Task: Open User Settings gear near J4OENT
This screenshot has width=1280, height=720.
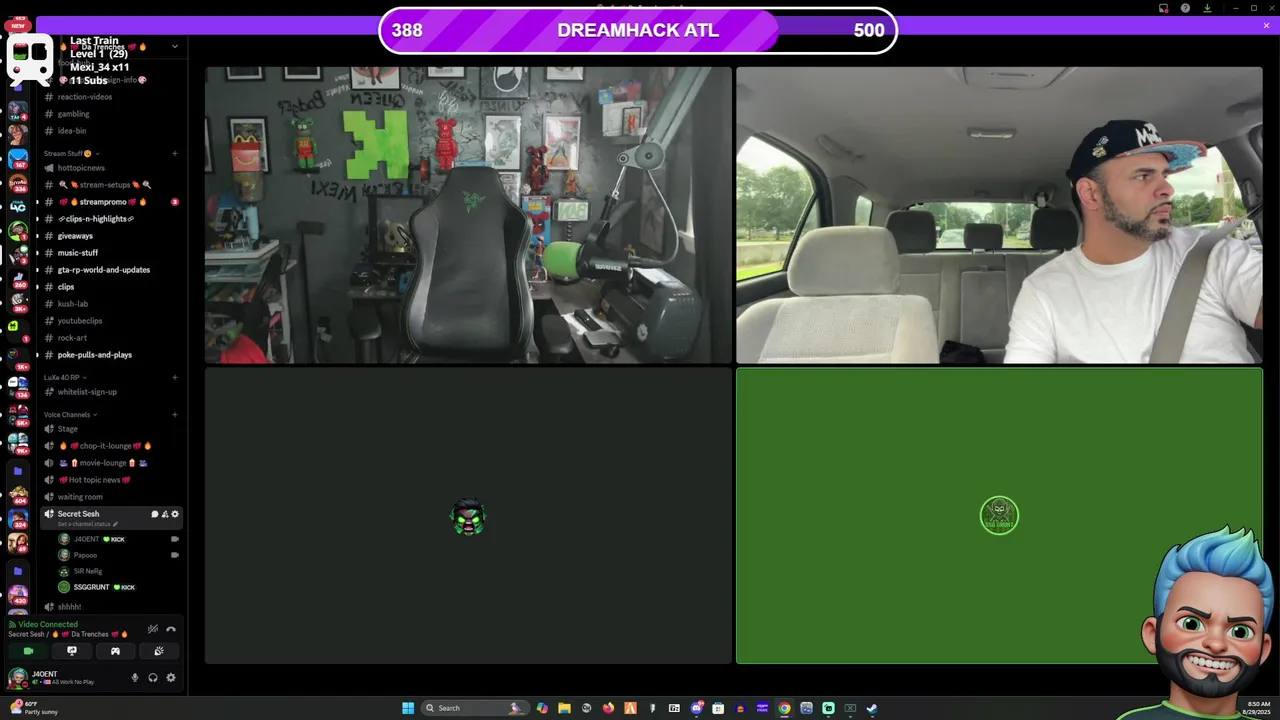Action: pyautogui.click(x=171, y=678)
